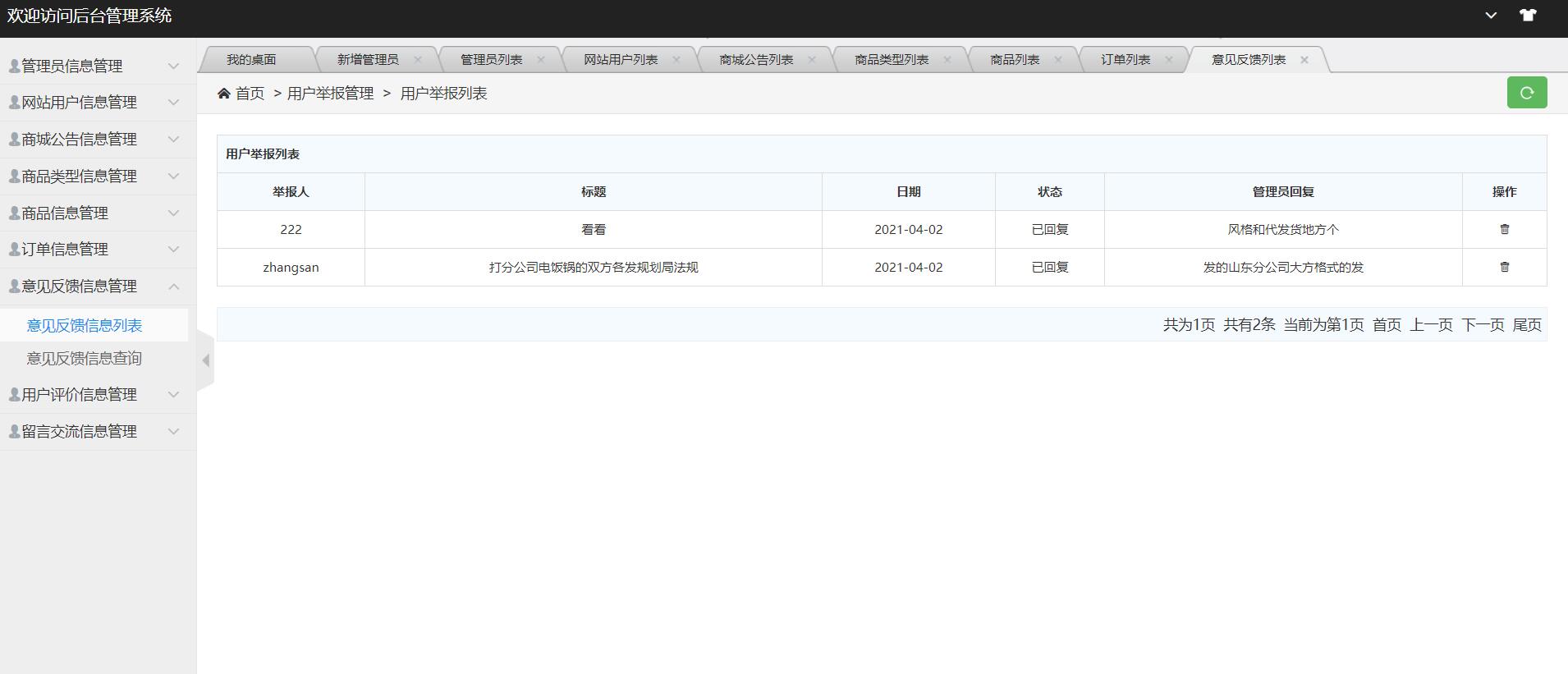Click user icon beside 留言交流信息管理

[x=14, y=432]
